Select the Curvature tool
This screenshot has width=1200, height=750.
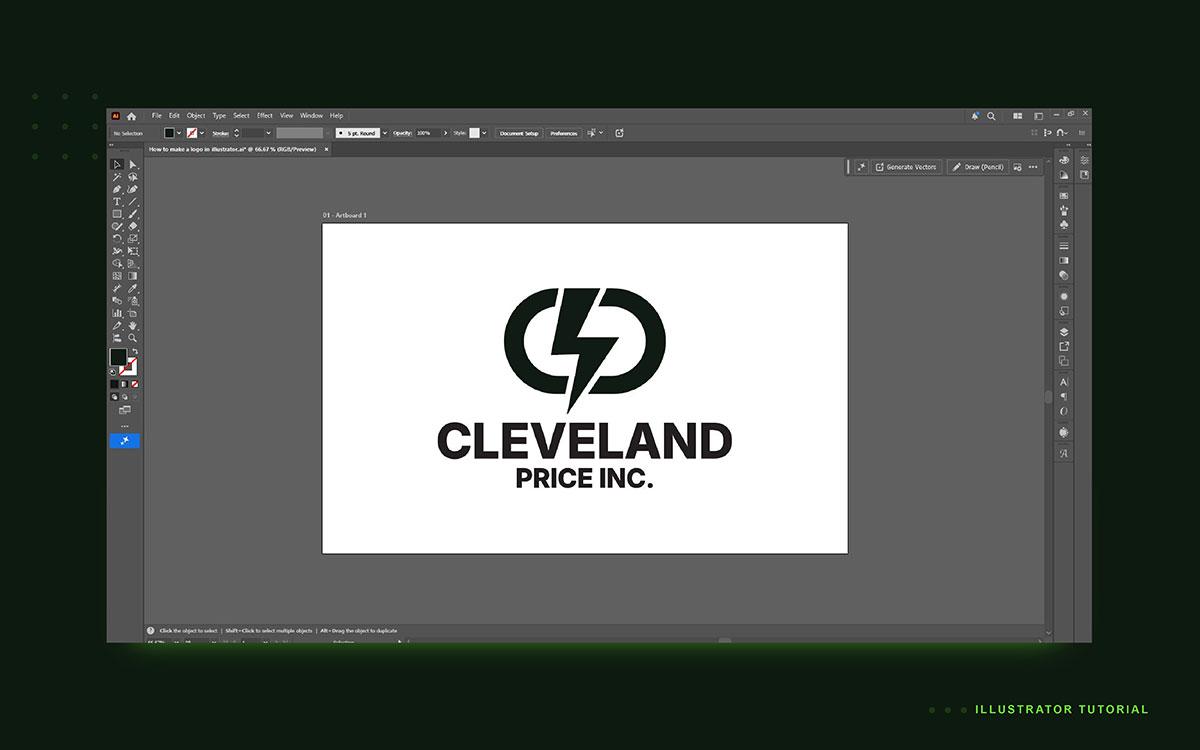(x=133, y=189)
